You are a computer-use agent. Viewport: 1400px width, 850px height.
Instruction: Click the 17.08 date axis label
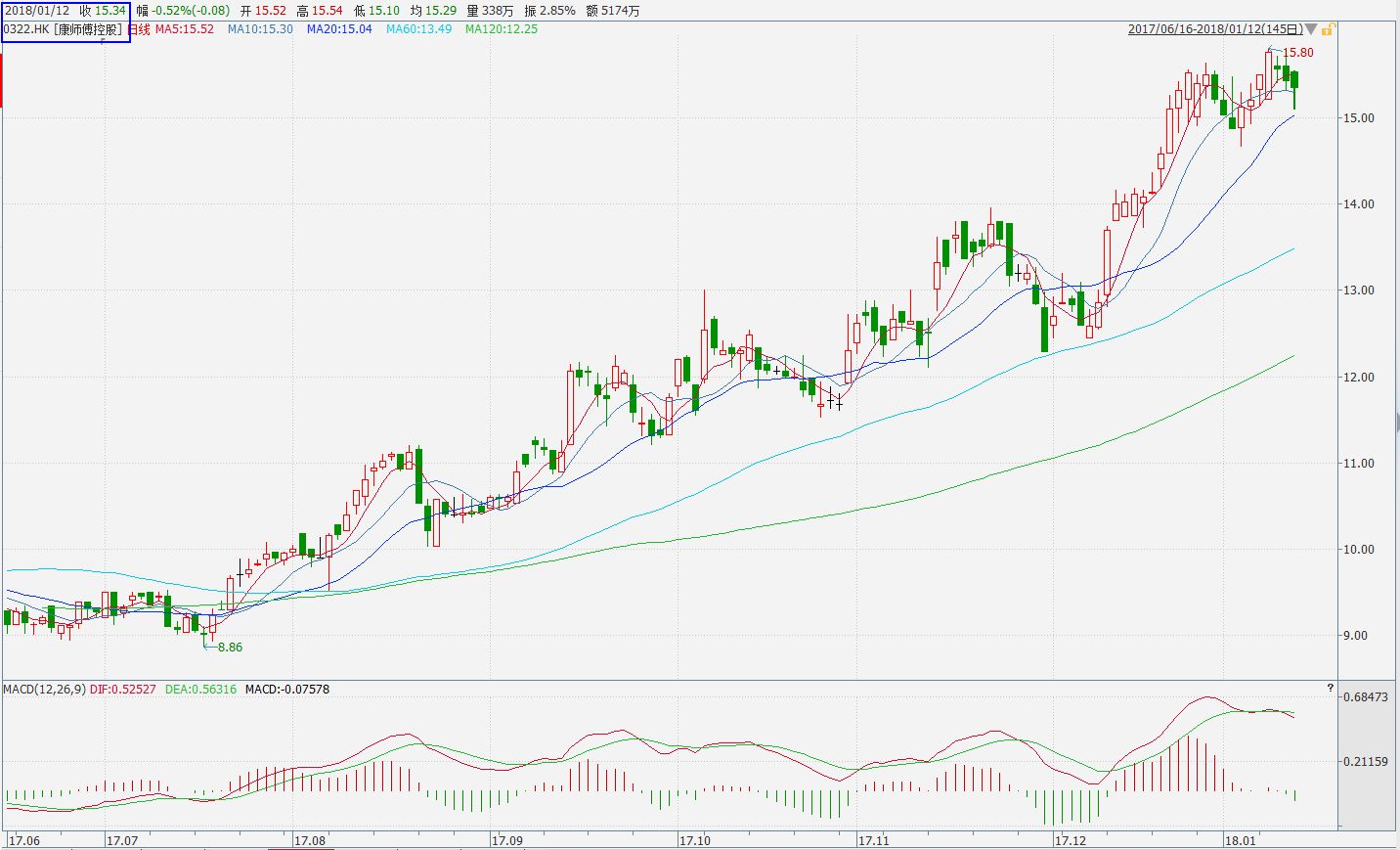coord(310,840)
